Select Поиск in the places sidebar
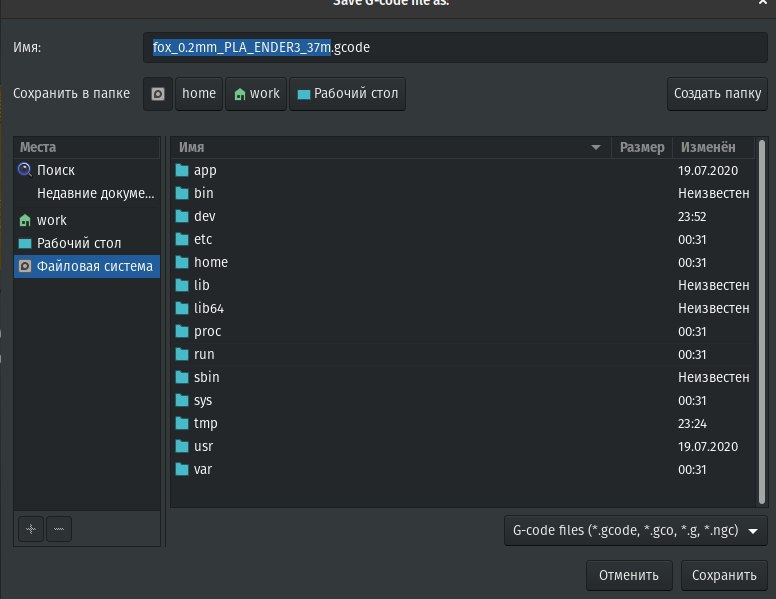 [x=87, y=170]
